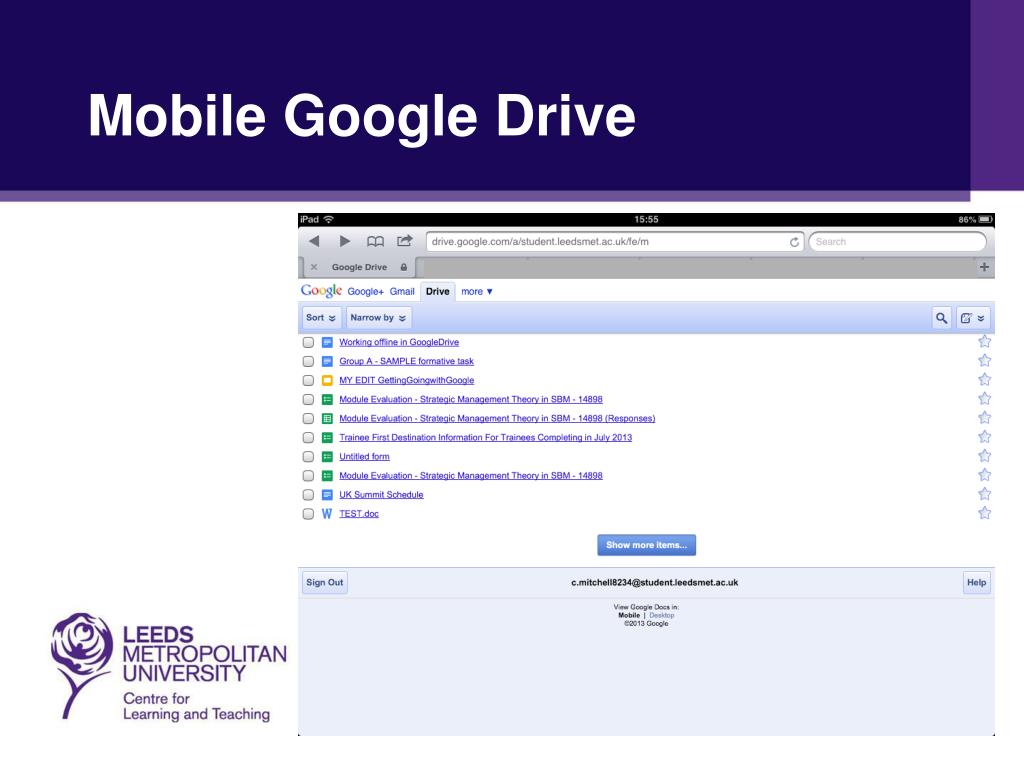Click the Mobile view text
Viewport: 1024px width, 768px height.
[x=629, y=615]
